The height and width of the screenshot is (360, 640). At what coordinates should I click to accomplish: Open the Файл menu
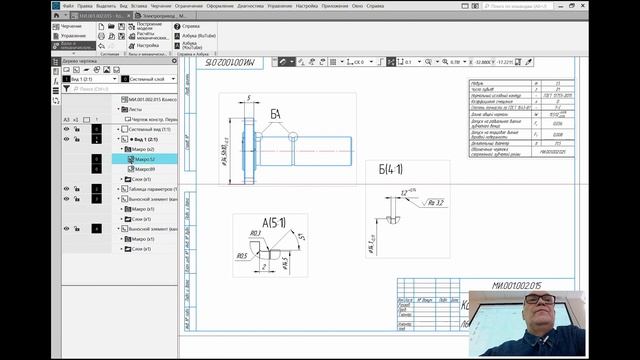pos(68,6)
